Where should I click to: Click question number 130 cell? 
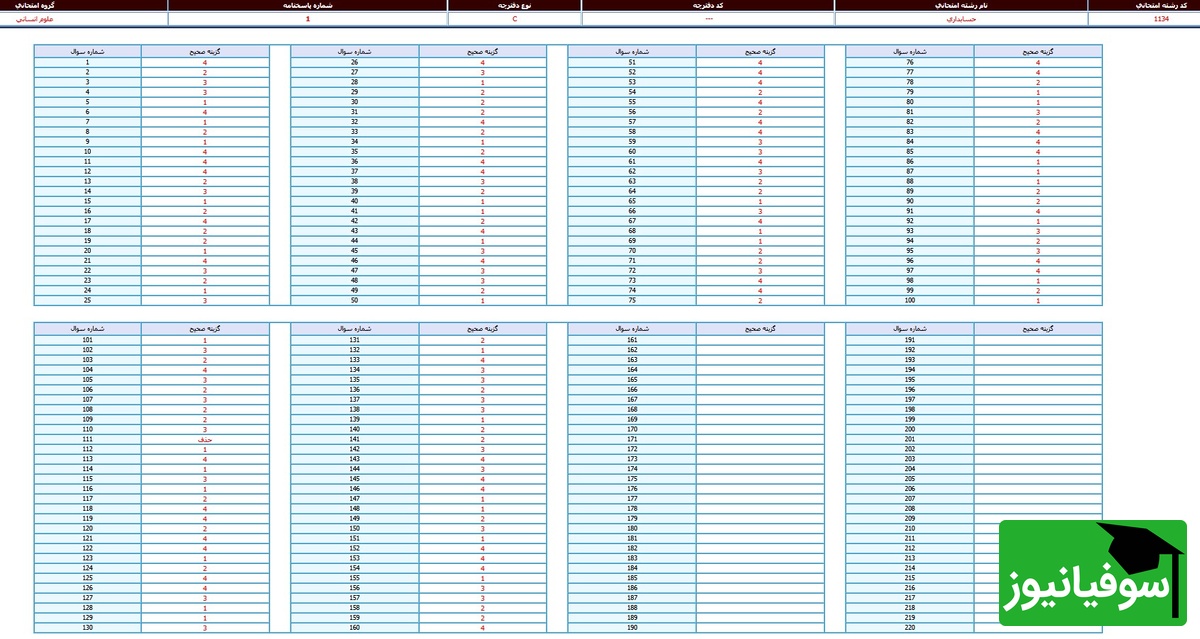tap(87, 627)
